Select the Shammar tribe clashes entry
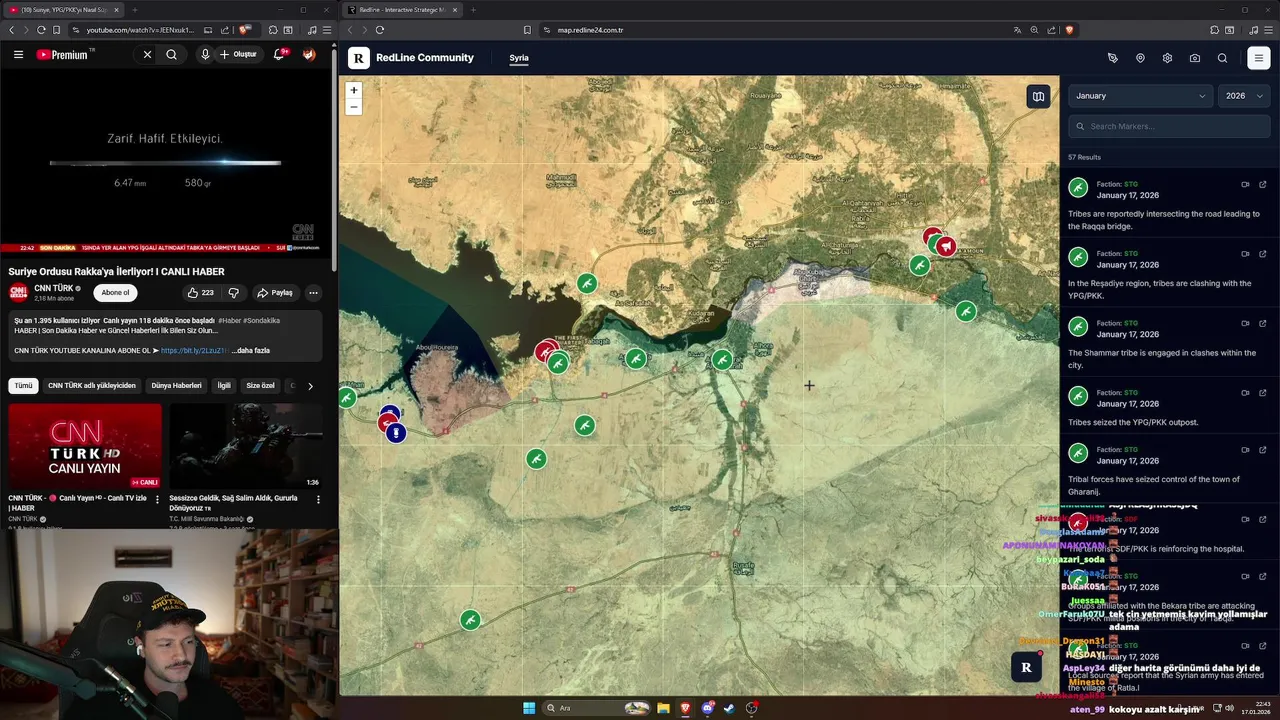Viewport: 1280px width, 720px height. click(x=1168, y=342)
